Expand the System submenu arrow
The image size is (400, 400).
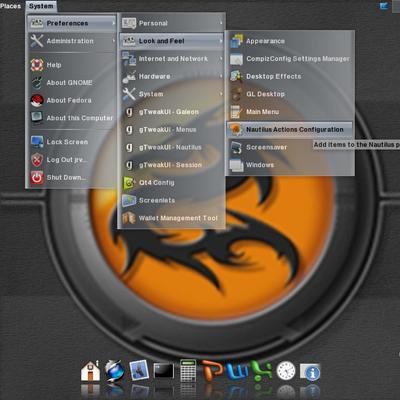[221, 94]
